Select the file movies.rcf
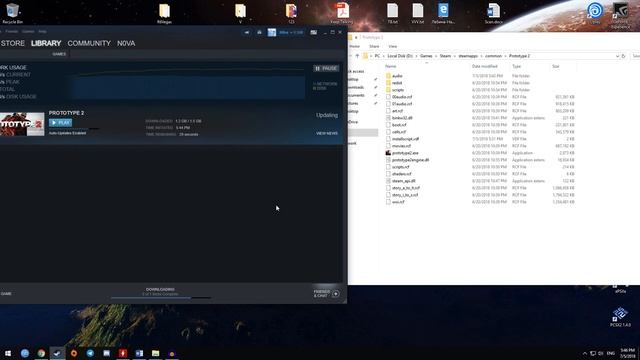The height and width of the screenshot is (360, 640). coord(401,146)
